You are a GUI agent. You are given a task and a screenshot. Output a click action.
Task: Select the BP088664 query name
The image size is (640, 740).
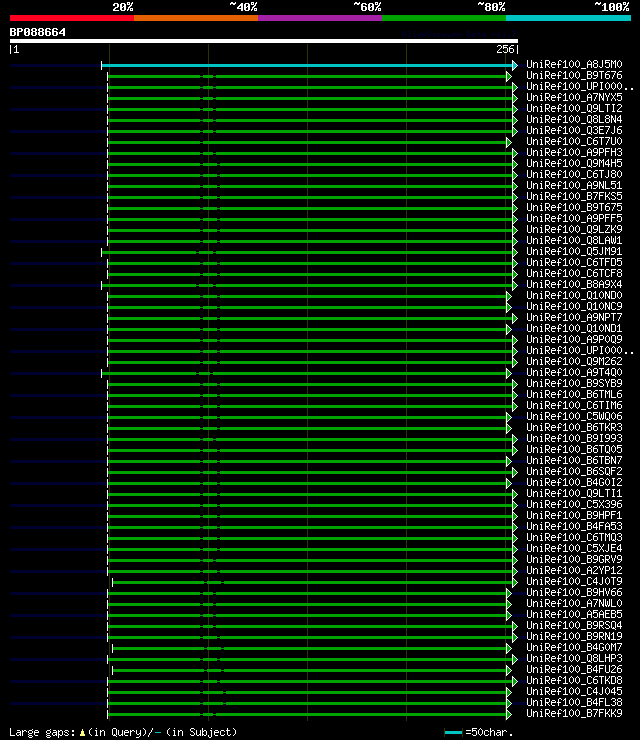click(38, 33)
